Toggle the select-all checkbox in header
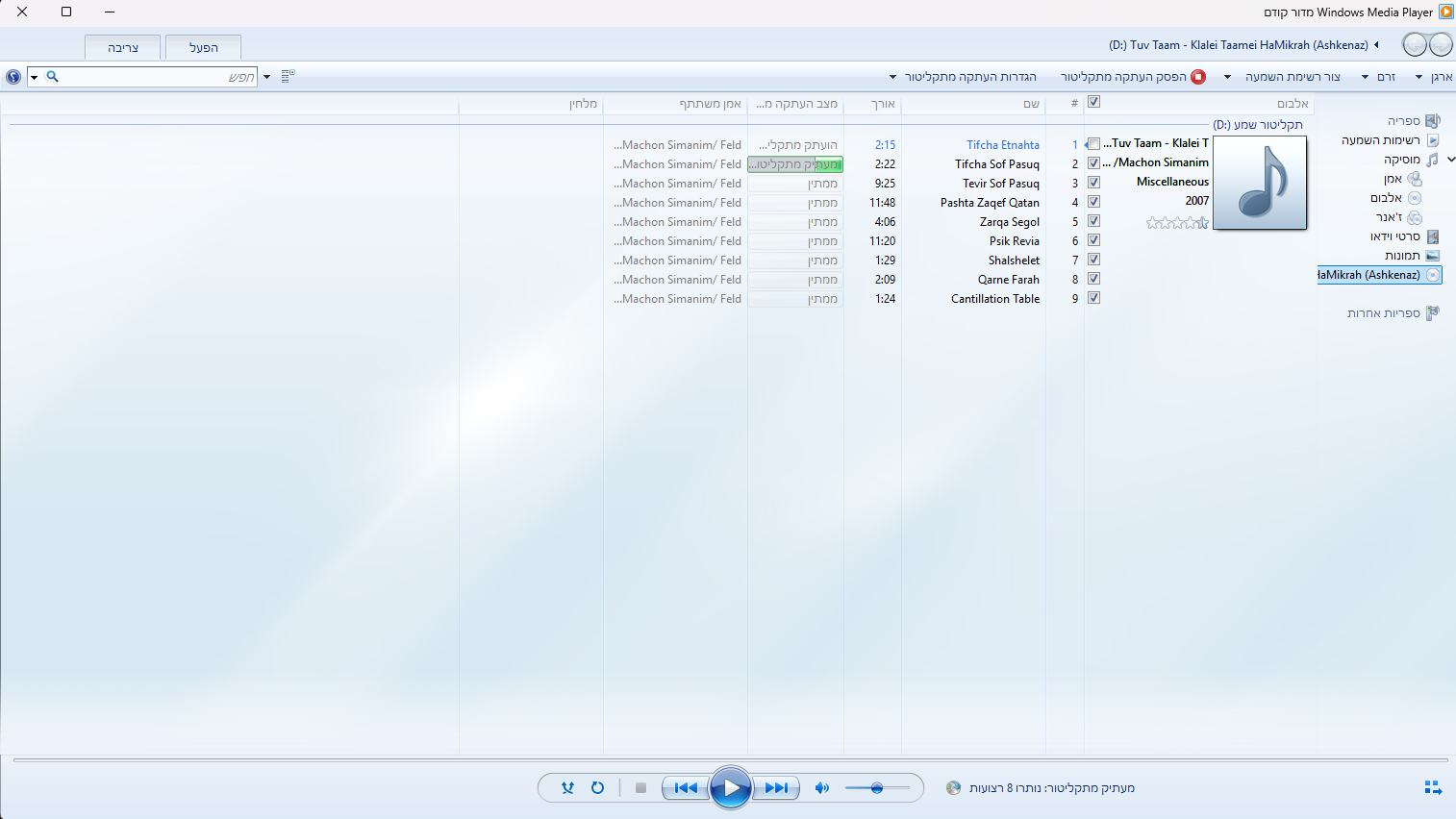The image size is (1456, 819). click(x=1093, y=102)
